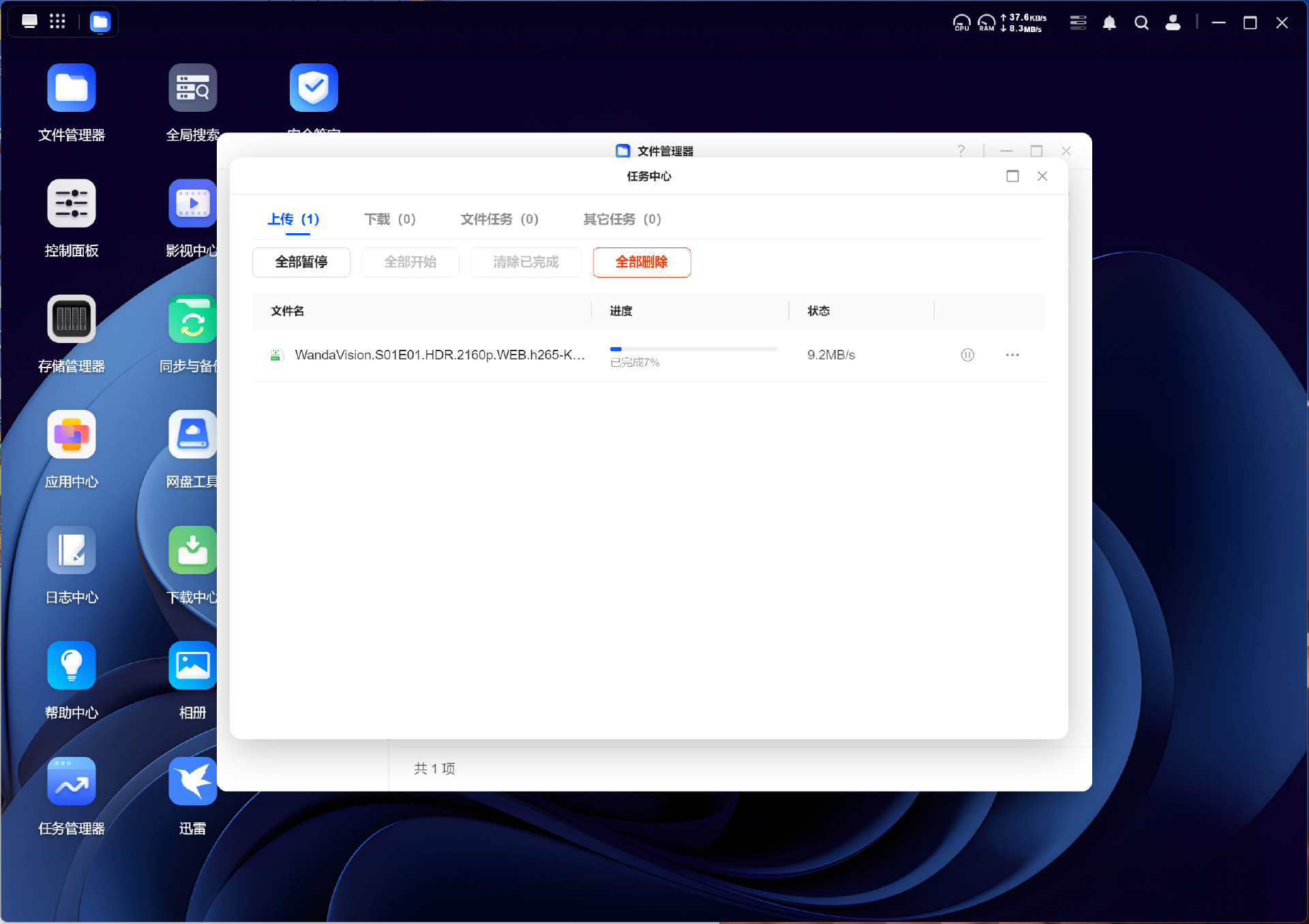This screenshot has height=924, width=1309.
Task: Open the user account icon
Action: point(1173,23)
